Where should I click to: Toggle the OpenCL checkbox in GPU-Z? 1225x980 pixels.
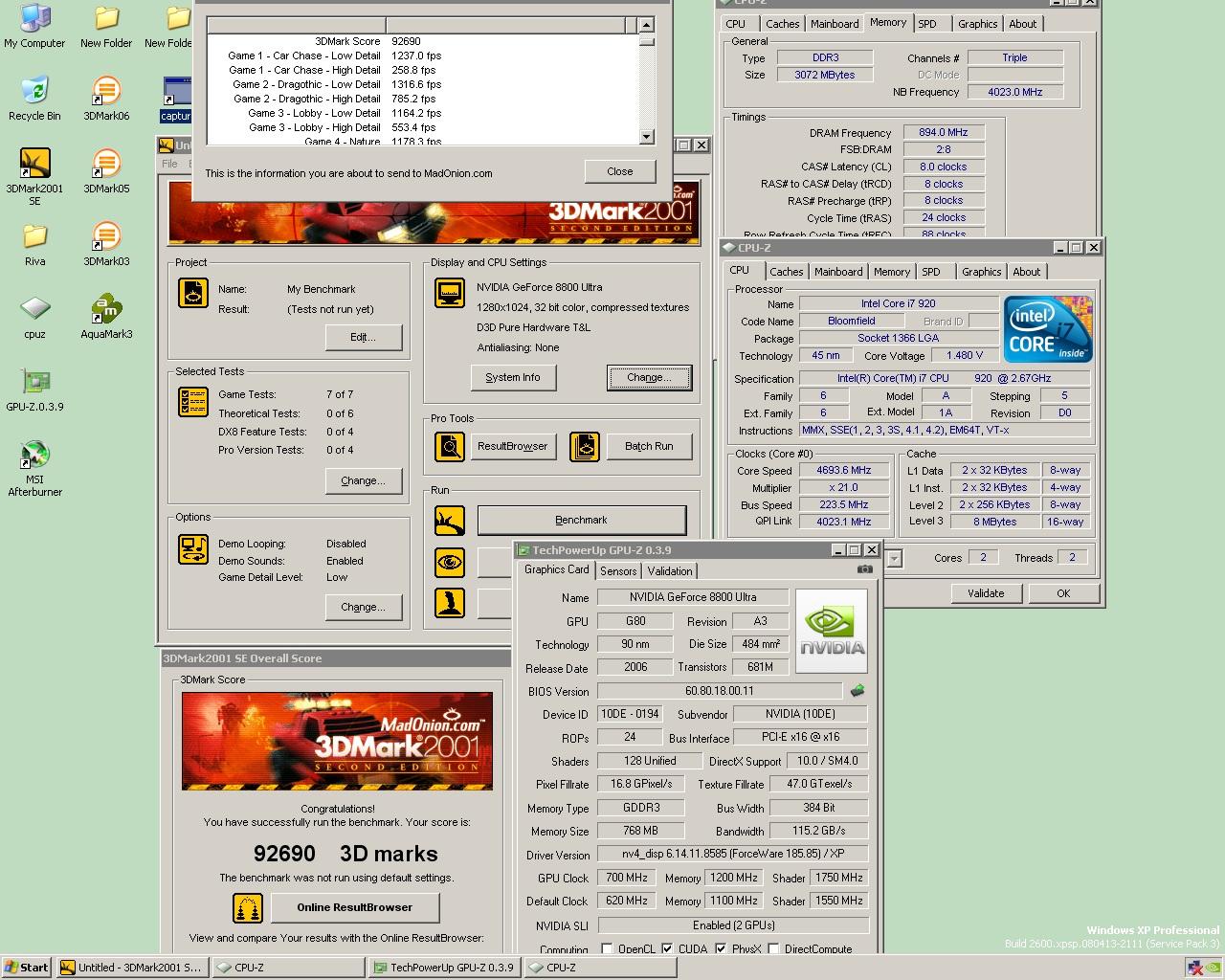pyautogui.click(x=607, y=949)
